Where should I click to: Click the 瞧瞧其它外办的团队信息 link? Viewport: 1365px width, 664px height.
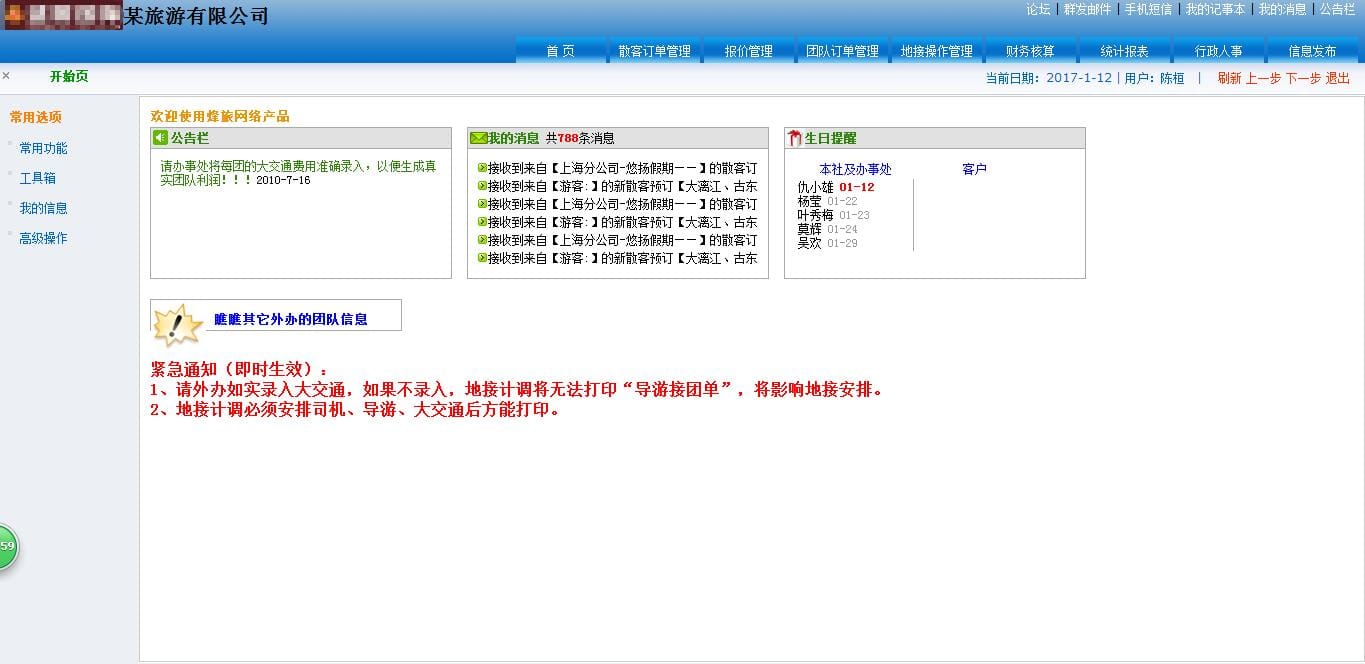click(x=291, y=319)
